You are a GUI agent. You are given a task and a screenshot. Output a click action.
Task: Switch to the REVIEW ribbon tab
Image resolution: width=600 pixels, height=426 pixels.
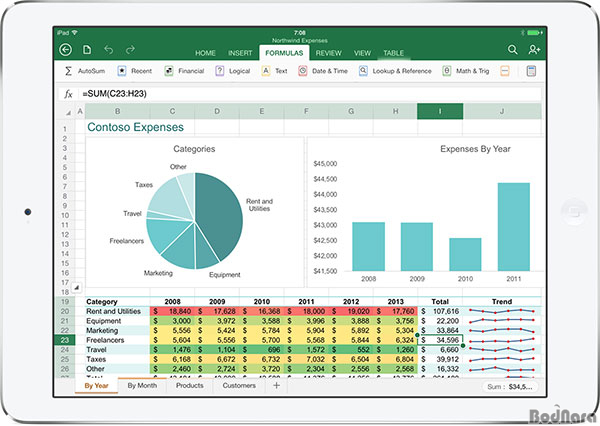[x=328, y=52]
